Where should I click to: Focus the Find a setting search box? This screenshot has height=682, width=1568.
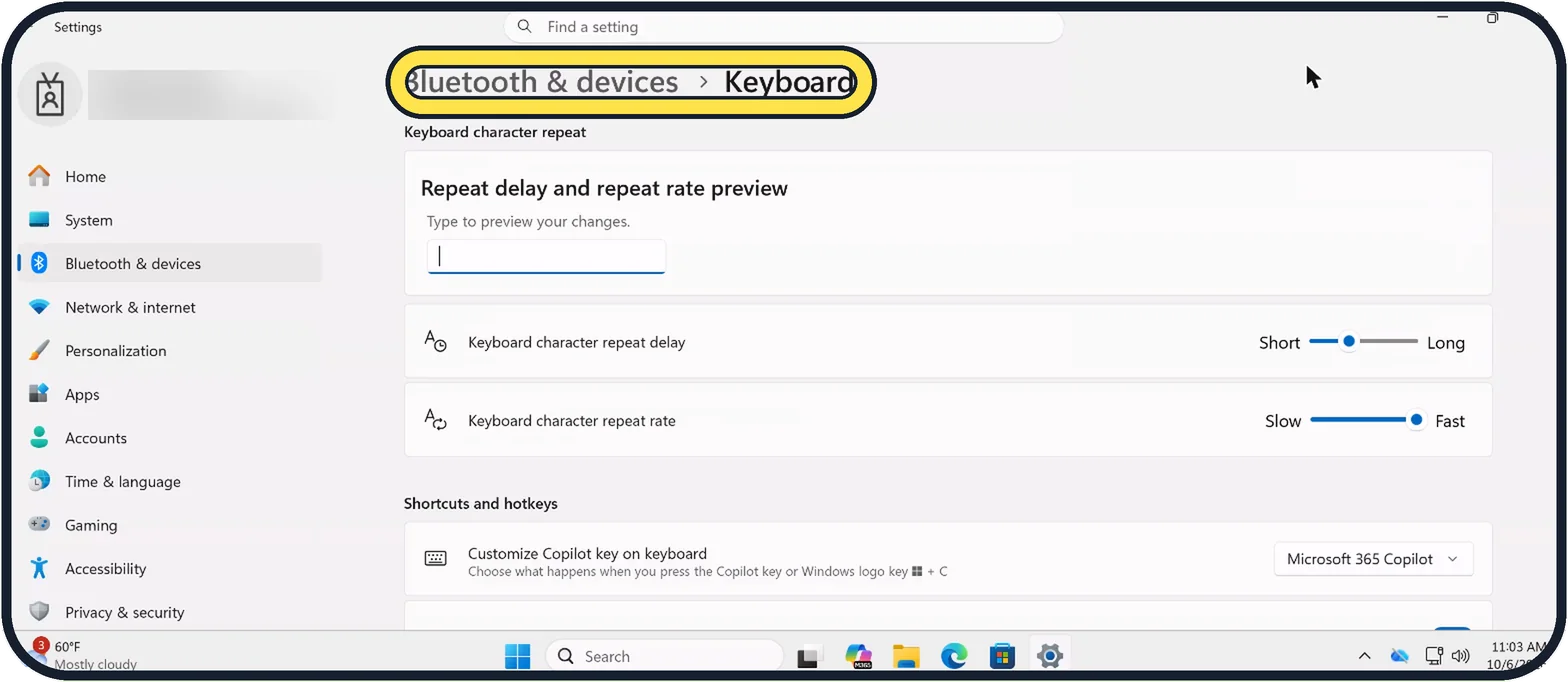[783, 27]
